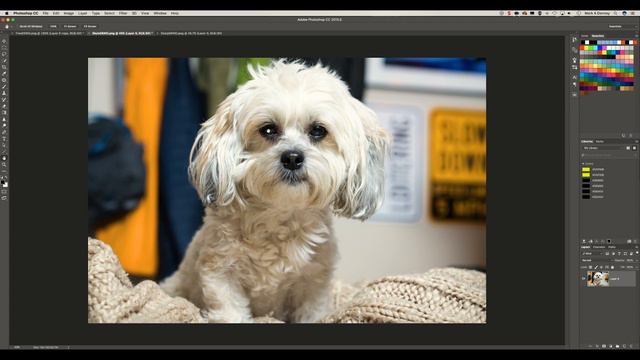Select the Zoom tool
This screenshot has height=360, width=640.
click(4, 165)
